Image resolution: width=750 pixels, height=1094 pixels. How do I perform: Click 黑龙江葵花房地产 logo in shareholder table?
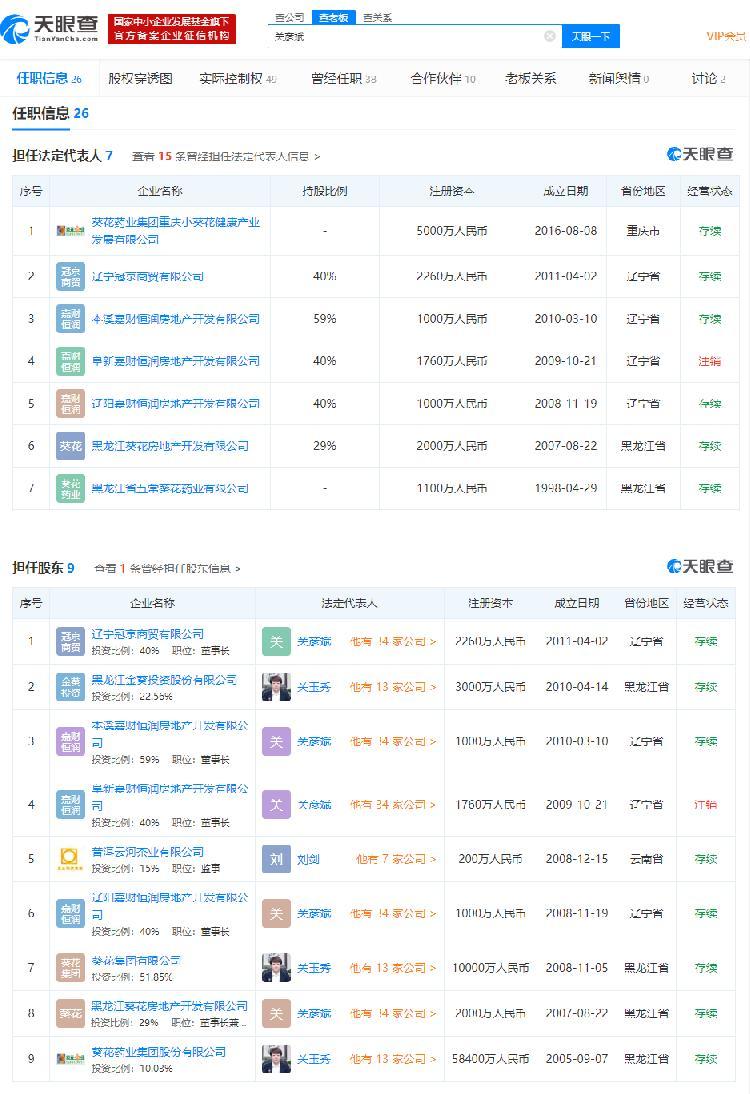point(70,1013)
